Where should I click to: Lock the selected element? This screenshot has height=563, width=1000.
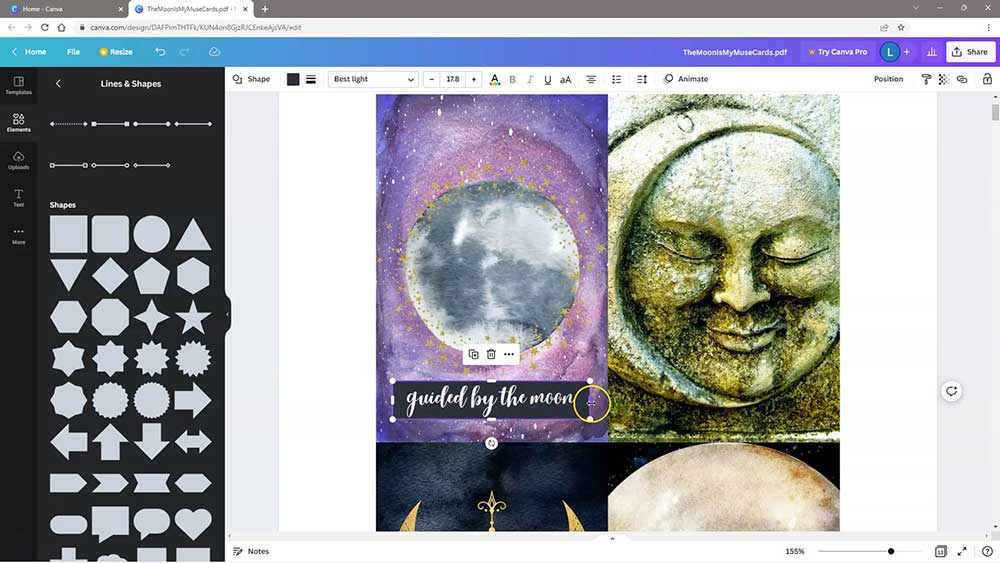(987, 79)
